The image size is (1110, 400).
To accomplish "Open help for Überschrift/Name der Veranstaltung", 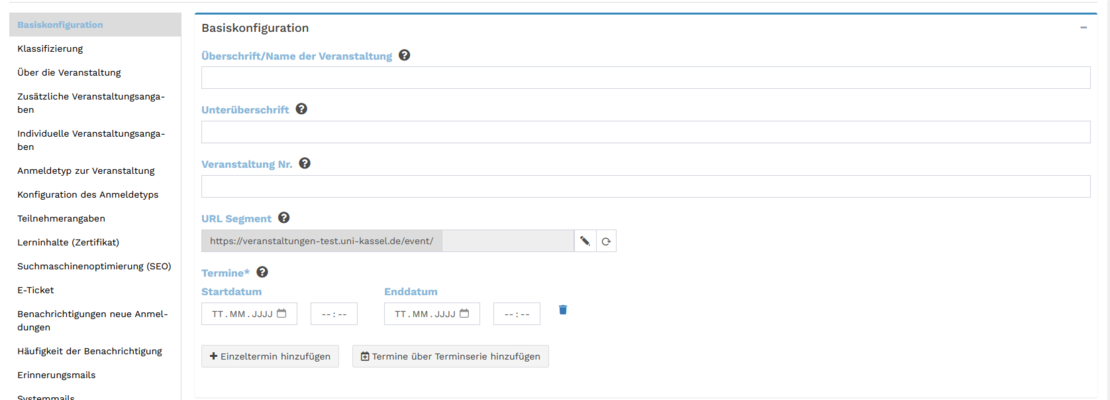I will (404, 55).
